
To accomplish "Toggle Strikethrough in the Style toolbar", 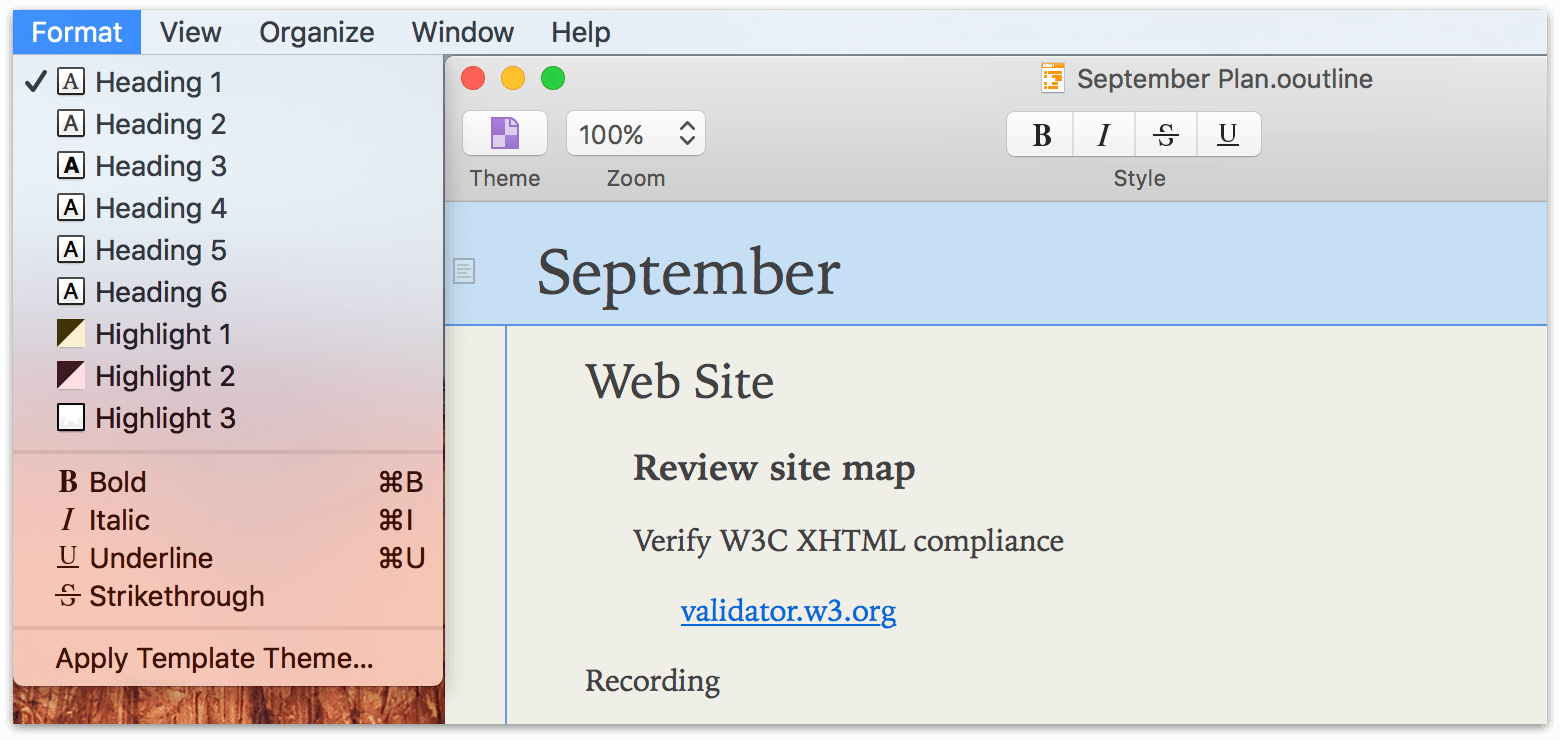I will coord(1166,134).
